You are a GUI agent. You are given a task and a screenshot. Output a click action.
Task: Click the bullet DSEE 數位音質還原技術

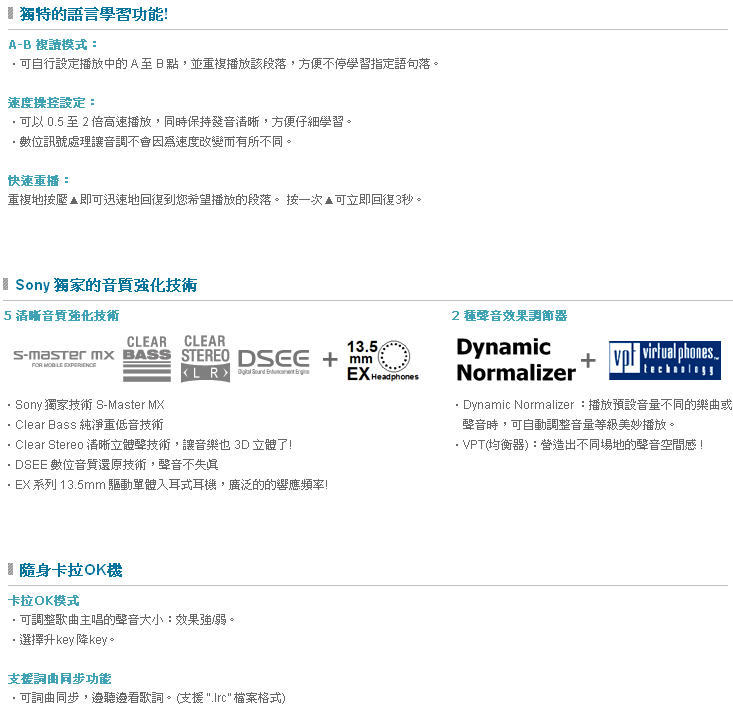113,465
